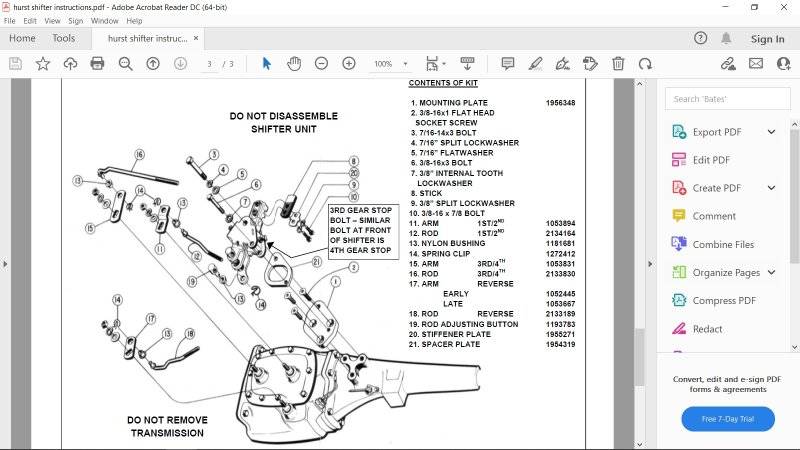This screenshot has width=800, height=450.
Task: Activate the arrow Selection tool
Action: (267, 63)
